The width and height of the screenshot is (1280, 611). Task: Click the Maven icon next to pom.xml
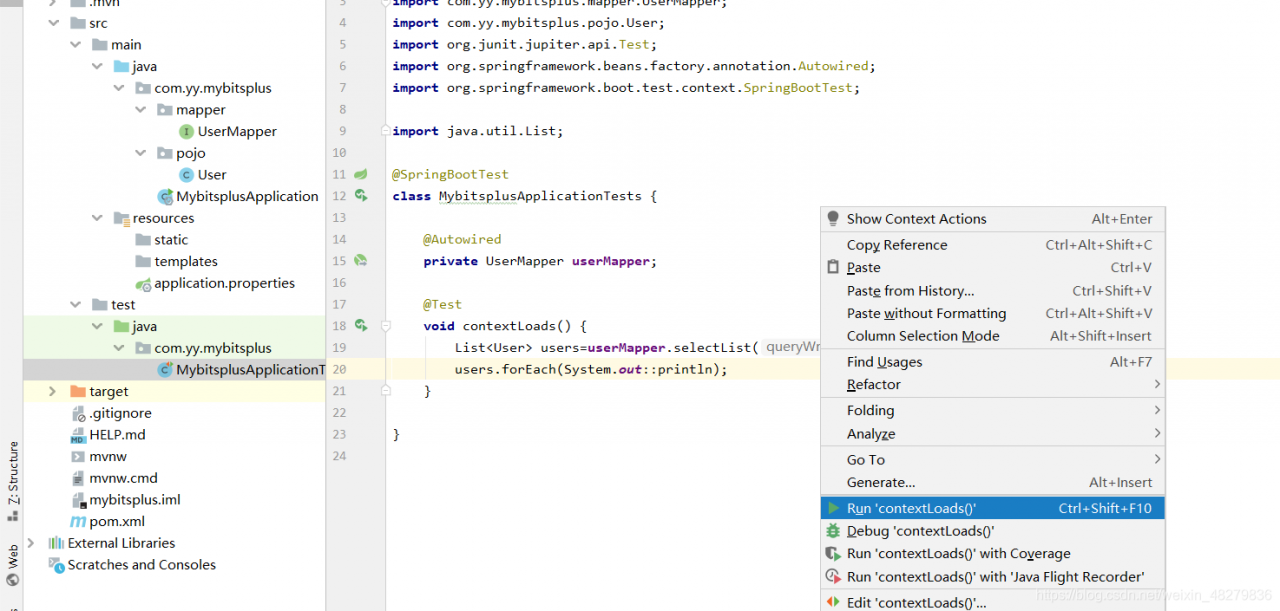[x=78, y=521]
